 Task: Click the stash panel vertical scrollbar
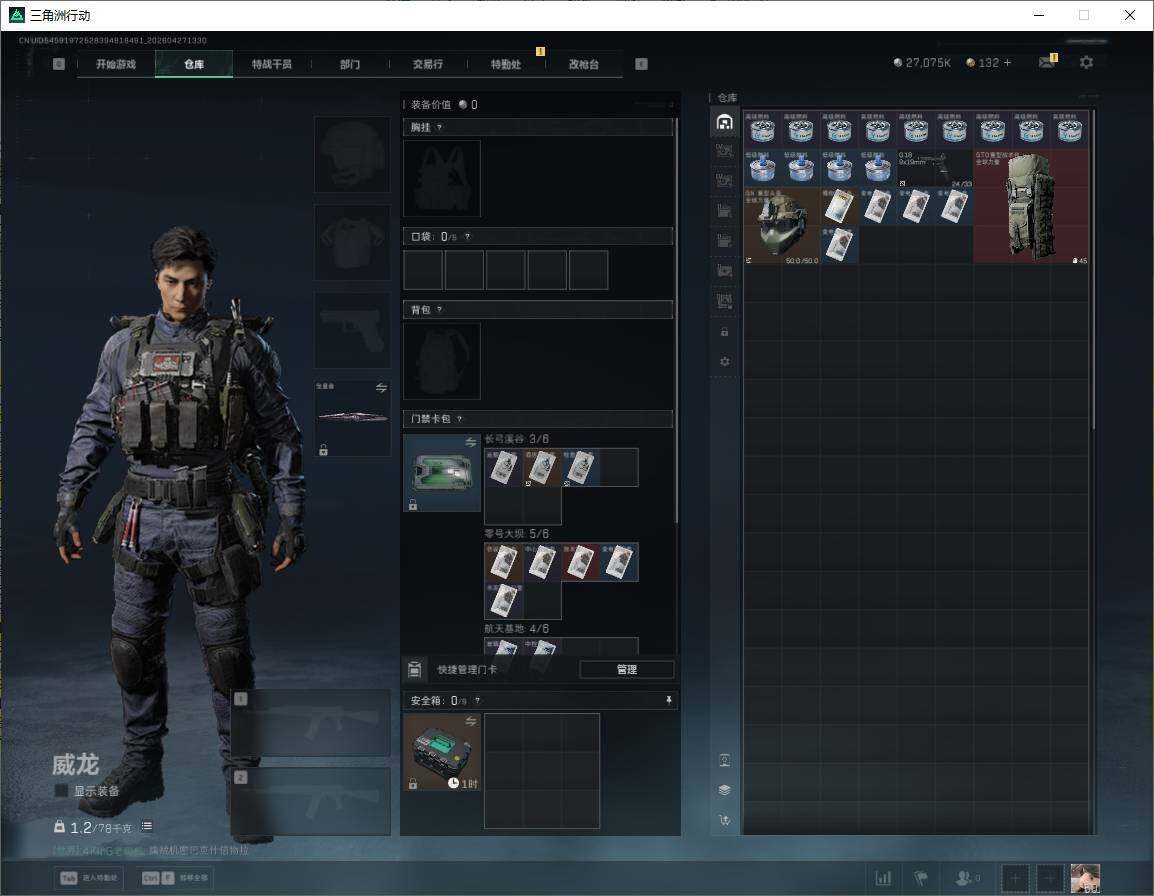pyautogui.click(x=1094, y=269)
